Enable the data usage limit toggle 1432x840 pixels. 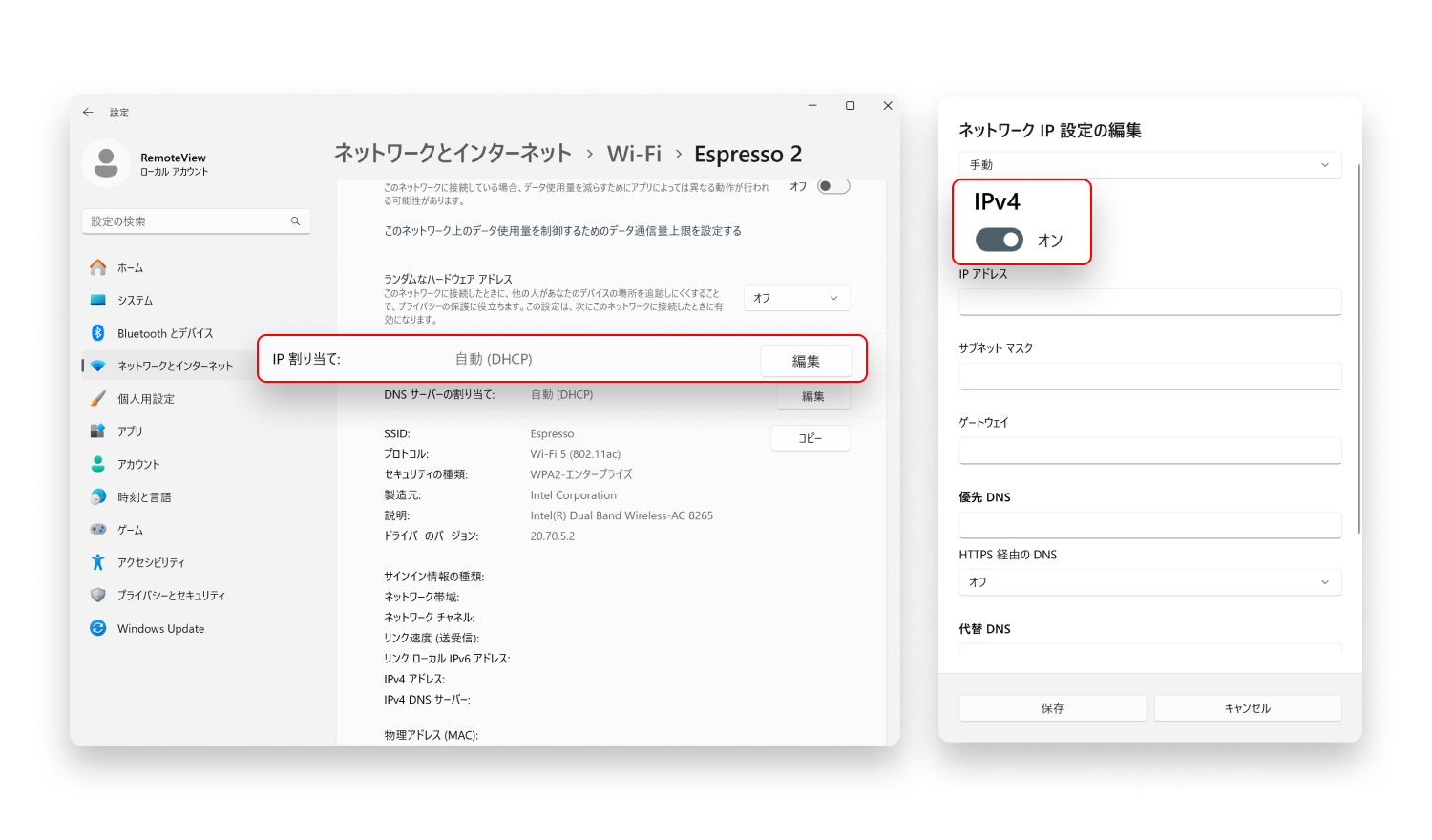click(x=832, y=186)
